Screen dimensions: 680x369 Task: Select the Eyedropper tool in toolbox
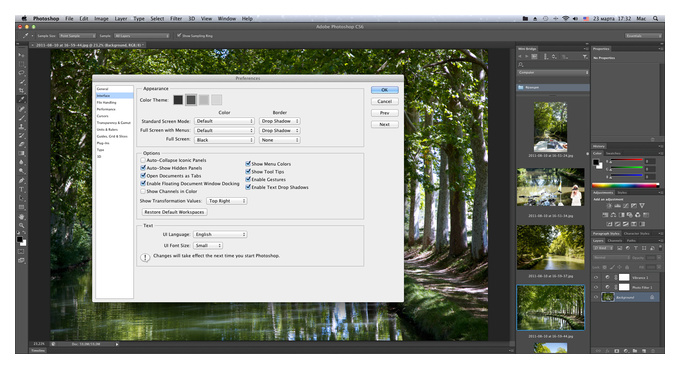tap(21, 100)
